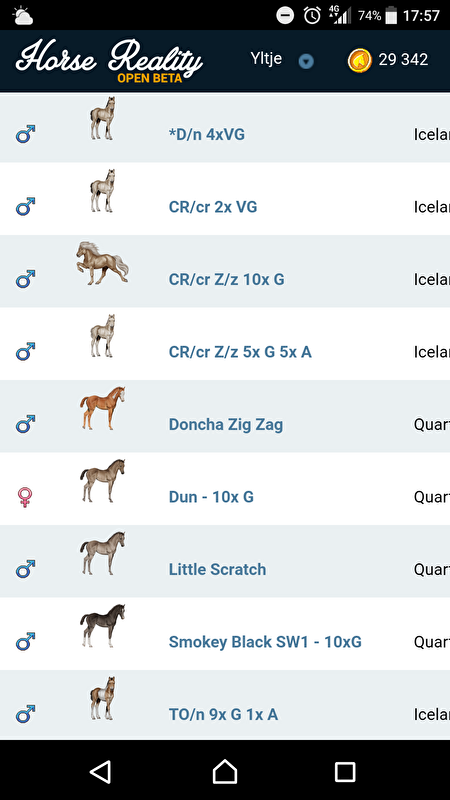
Task: Open CR/cr Z/z 5x G 5x A horse
Action: [x=240, y=352]
